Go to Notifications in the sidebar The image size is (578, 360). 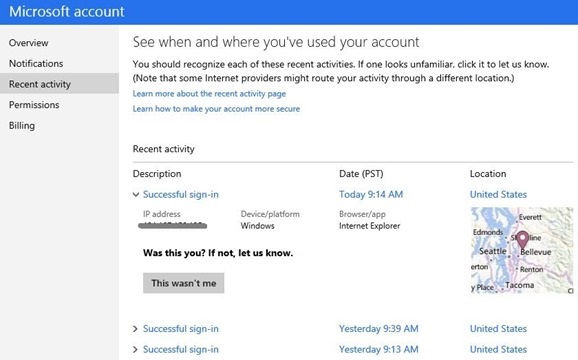point(36,63)
